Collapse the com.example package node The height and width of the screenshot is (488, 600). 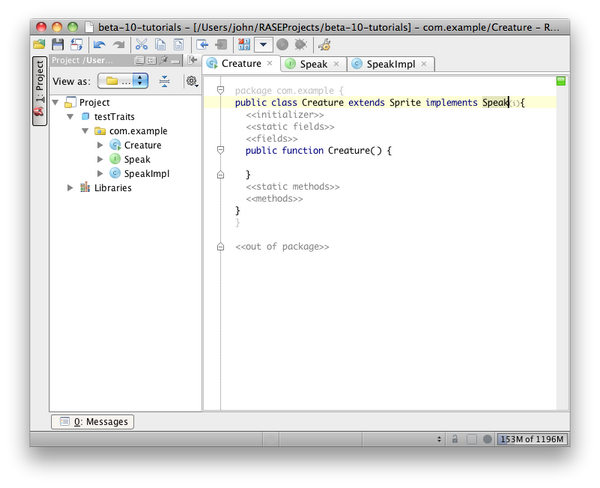[85, 131]
